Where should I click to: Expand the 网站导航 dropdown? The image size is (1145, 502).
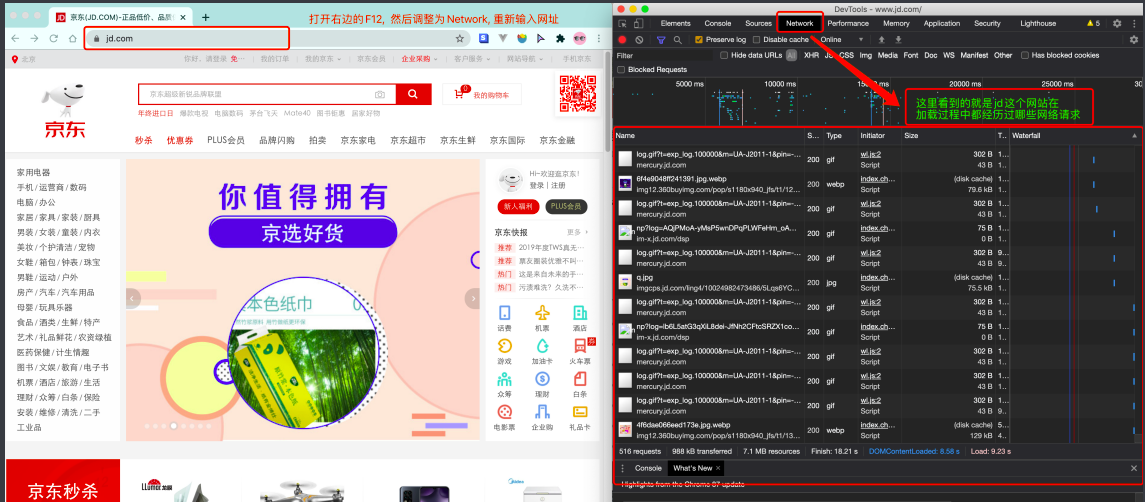click(524, 58)
